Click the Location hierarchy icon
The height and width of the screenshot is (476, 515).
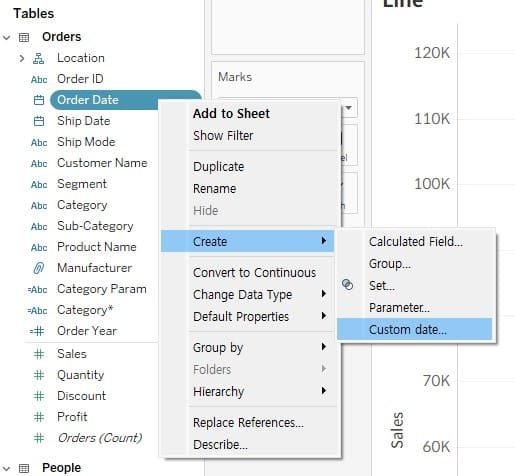(39, 58)
